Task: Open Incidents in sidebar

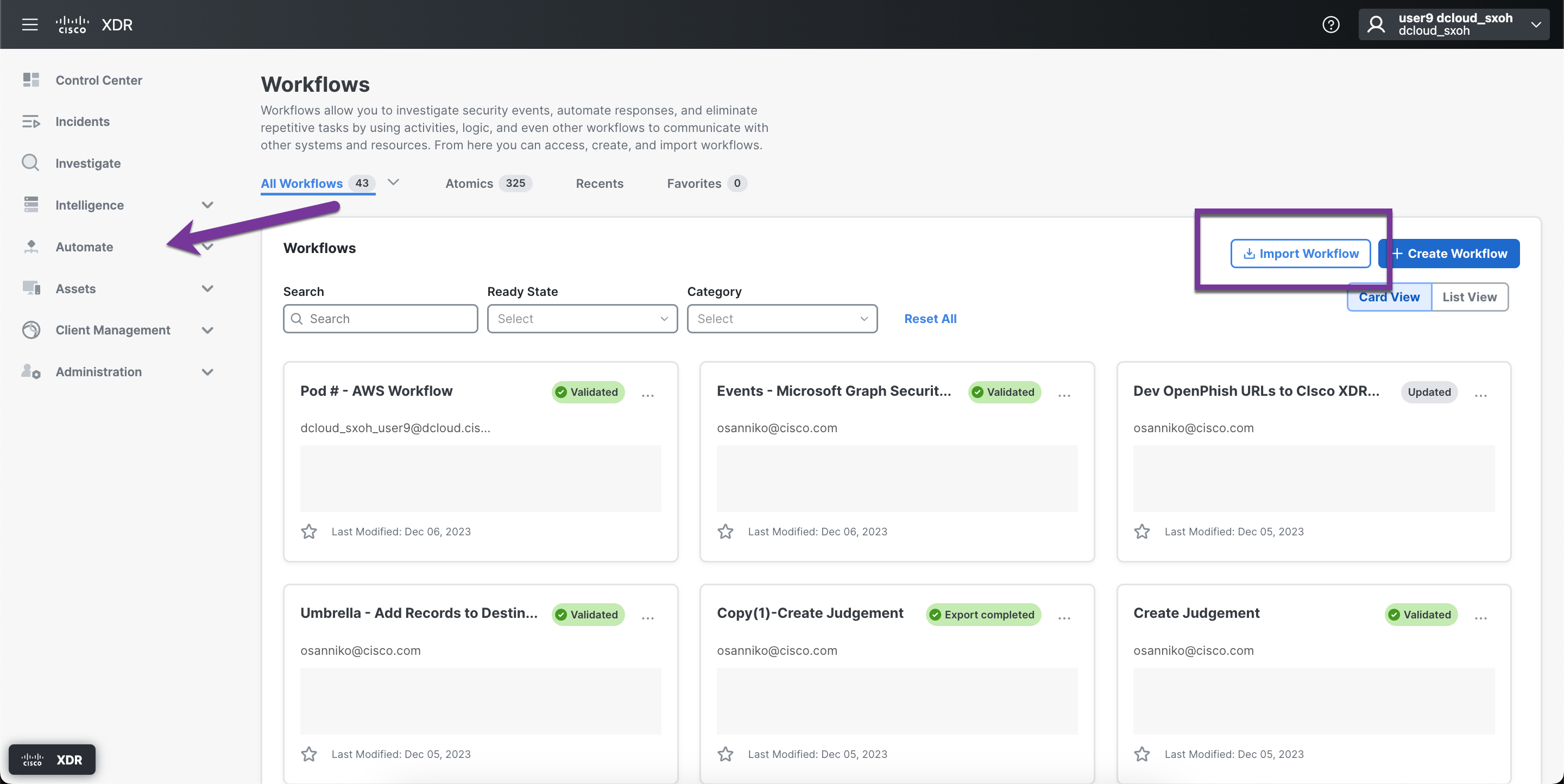Action: click(83, 122)
